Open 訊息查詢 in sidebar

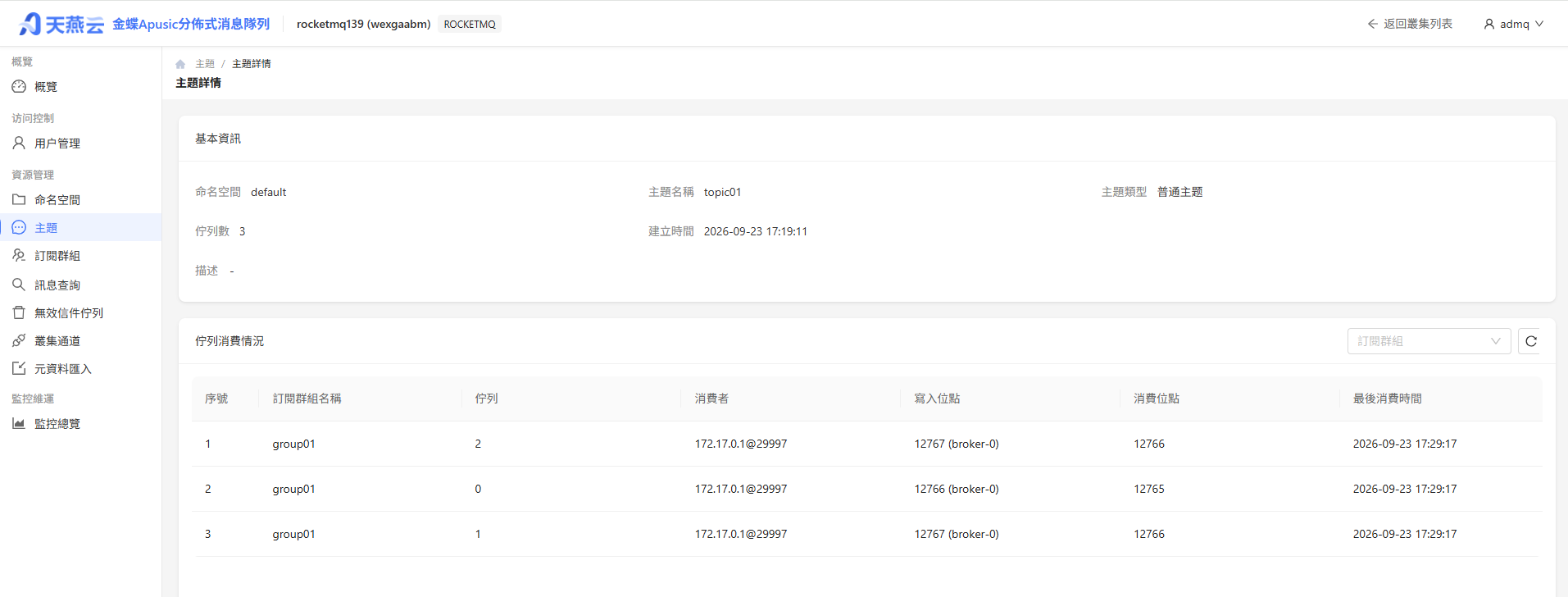(x=80, y=285)
